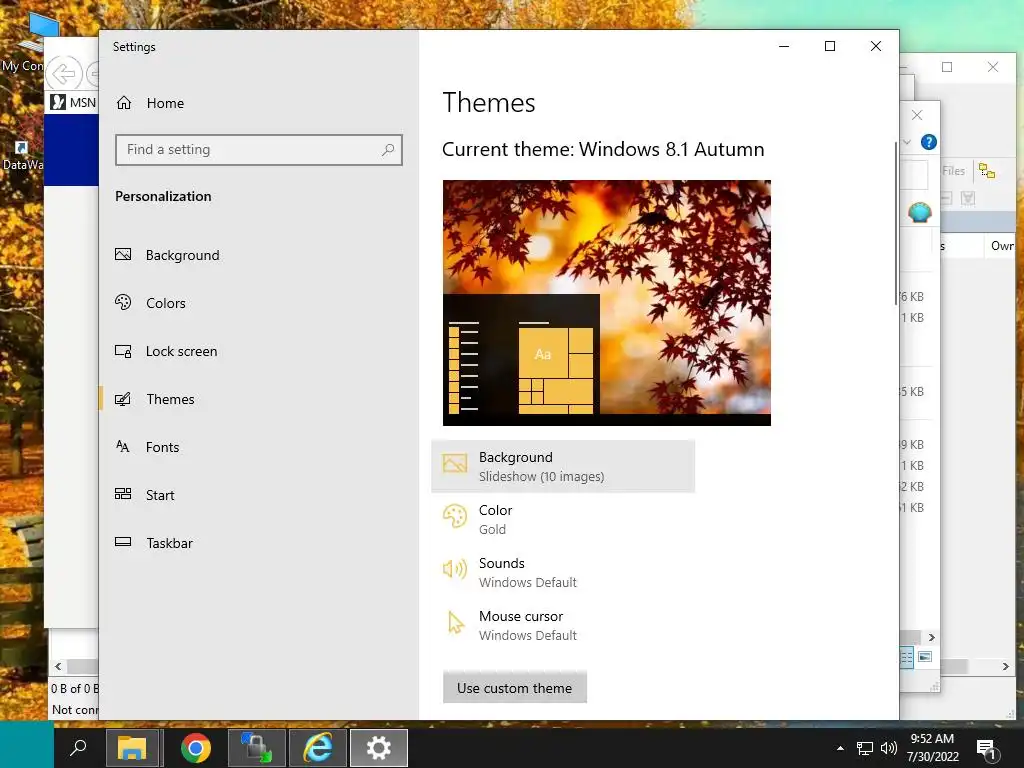Image resolution: width=1024 pixels, height=768 pixels.
Task: Open Sounds Windows Default option
Action: 563,572
